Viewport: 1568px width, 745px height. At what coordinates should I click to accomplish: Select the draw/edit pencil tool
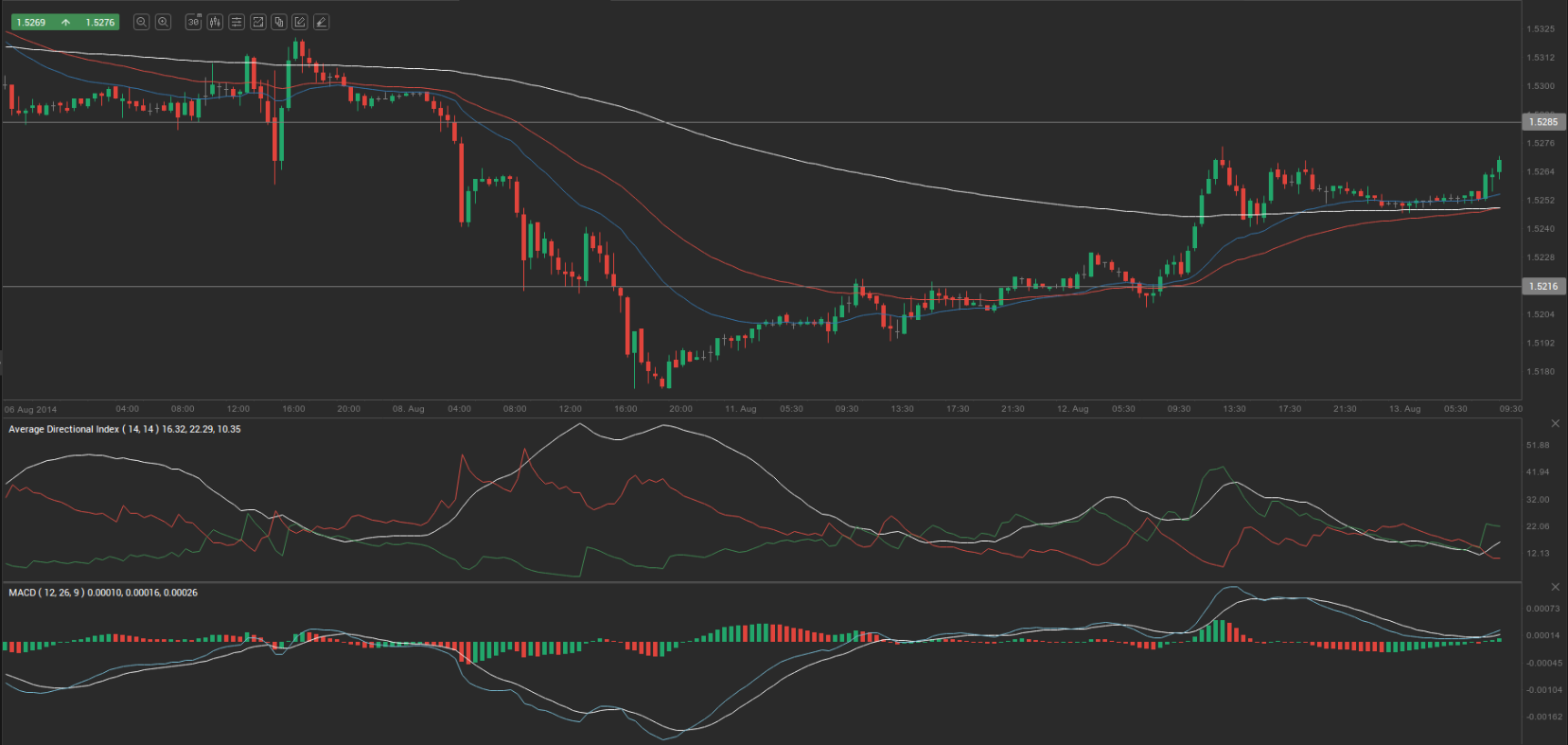tap(300, 22)
